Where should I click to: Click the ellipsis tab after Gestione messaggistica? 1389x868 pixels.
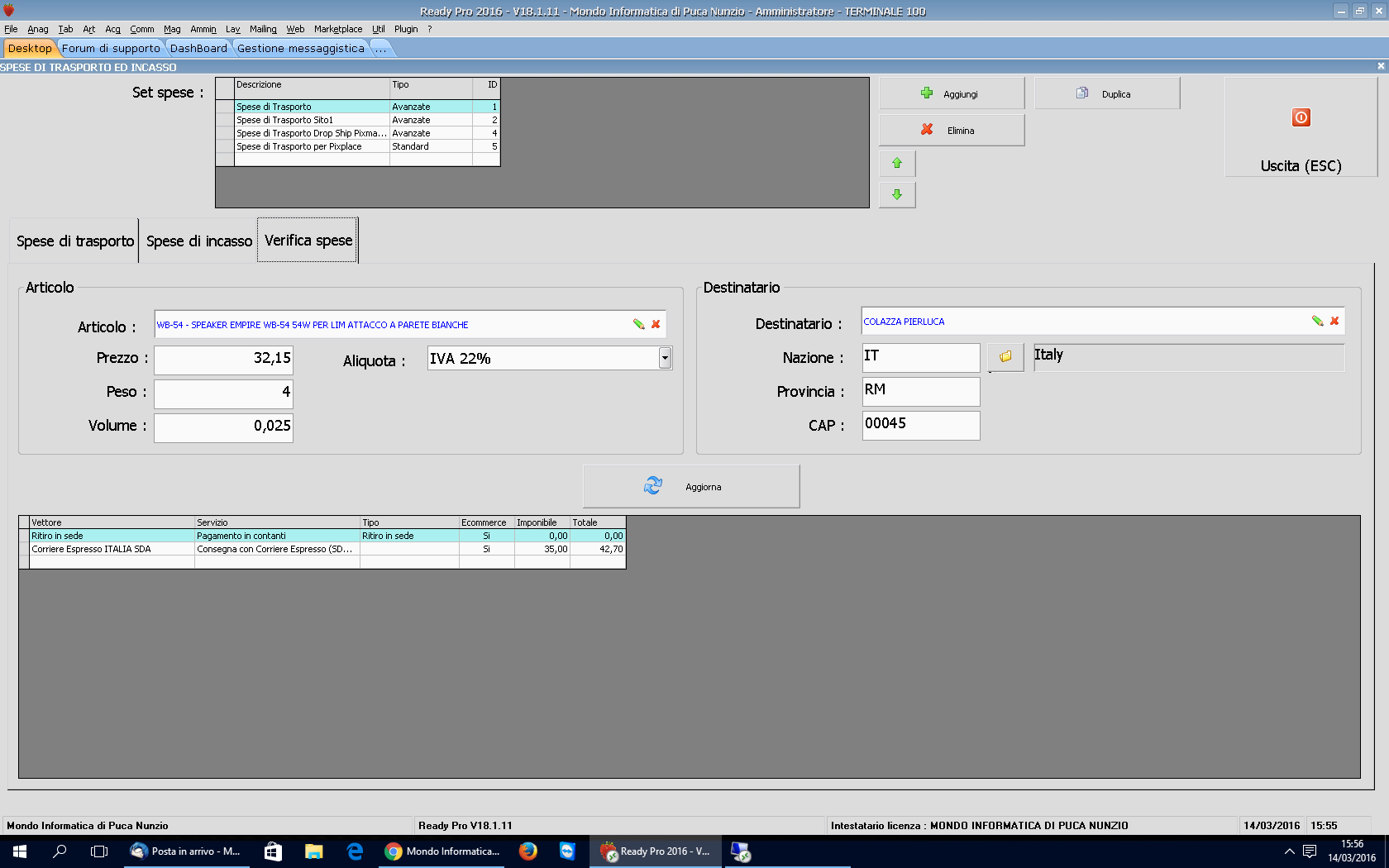380,48
